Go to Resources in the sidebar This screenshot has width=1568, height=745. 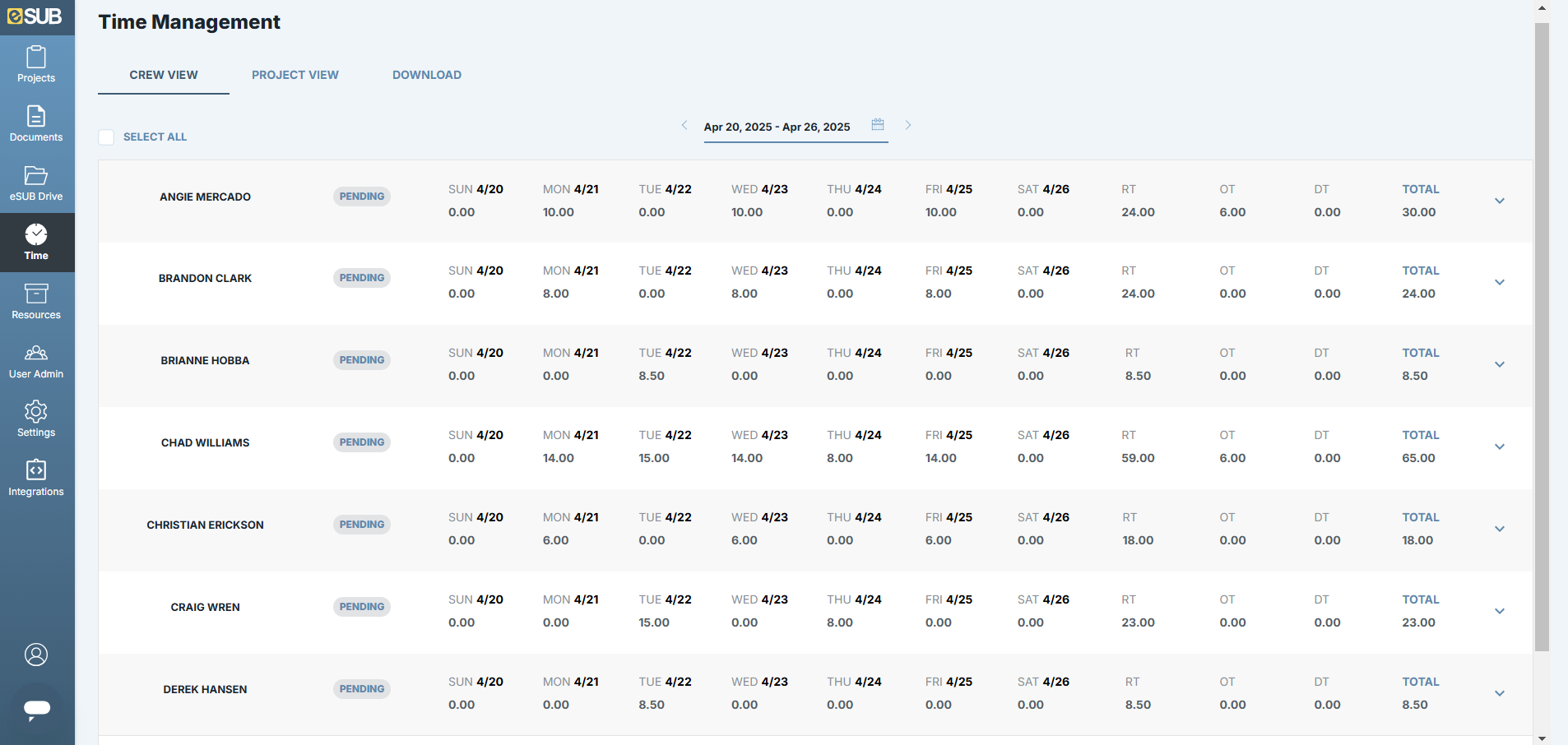click(36, 302)
